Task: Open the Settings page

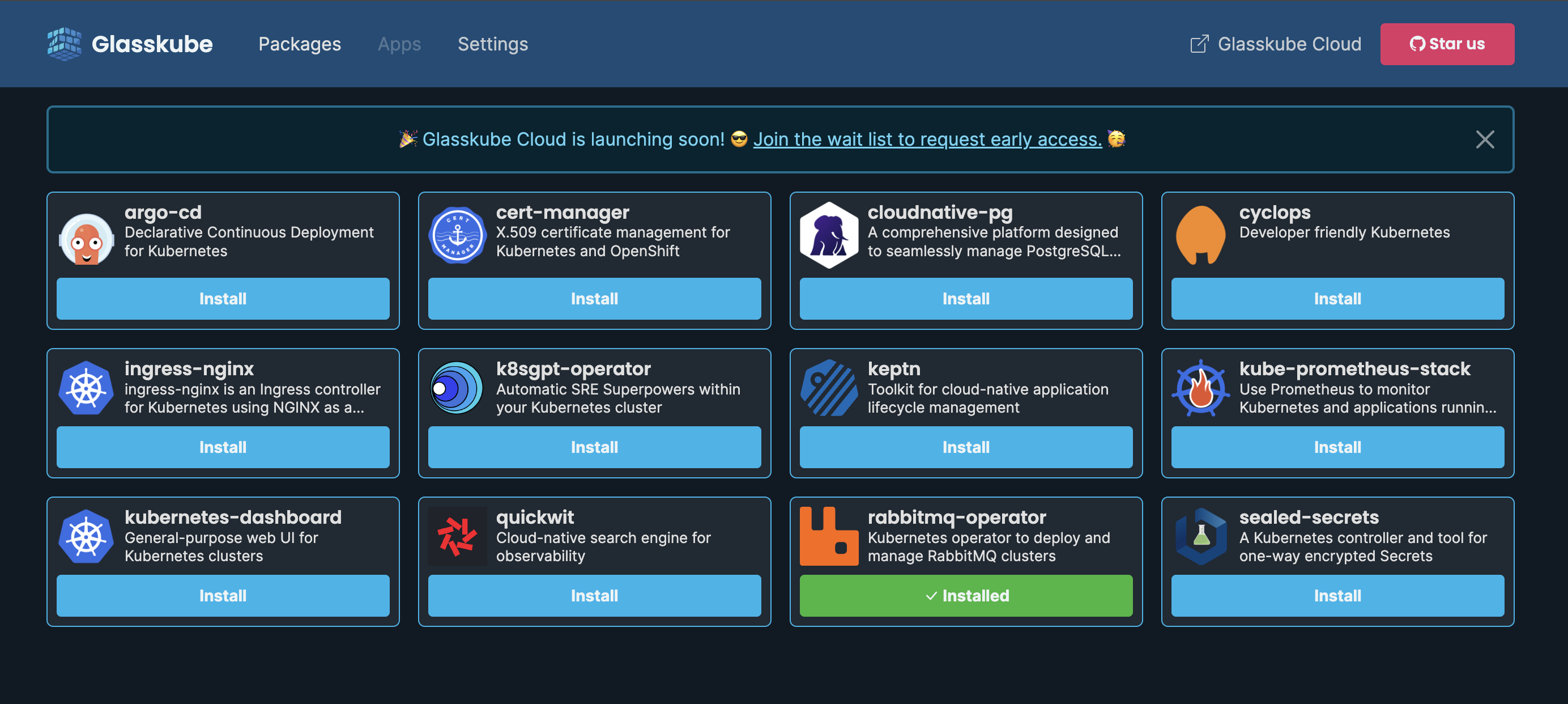Action: (x=492, y=43)
